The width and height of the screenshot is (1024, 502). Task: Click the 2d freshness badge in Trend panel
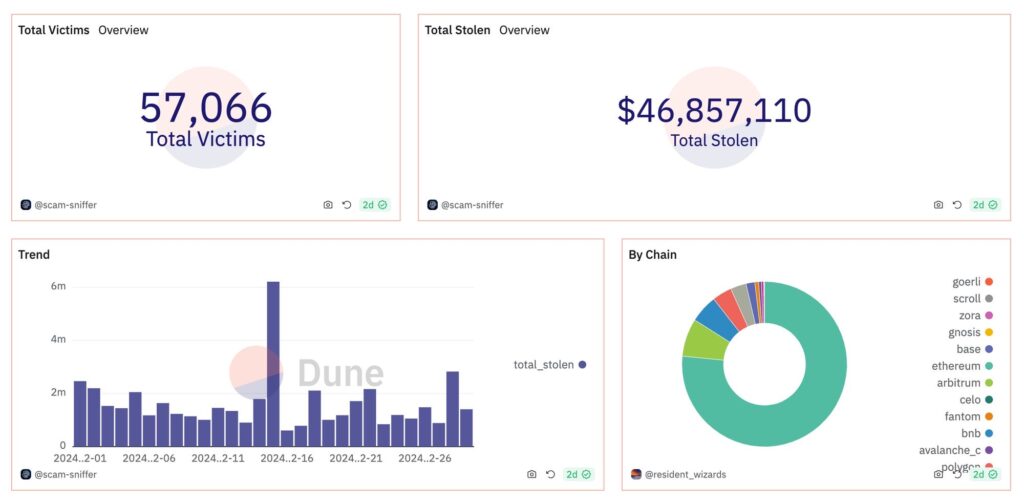pyautogui.click(x=579, y=474)
